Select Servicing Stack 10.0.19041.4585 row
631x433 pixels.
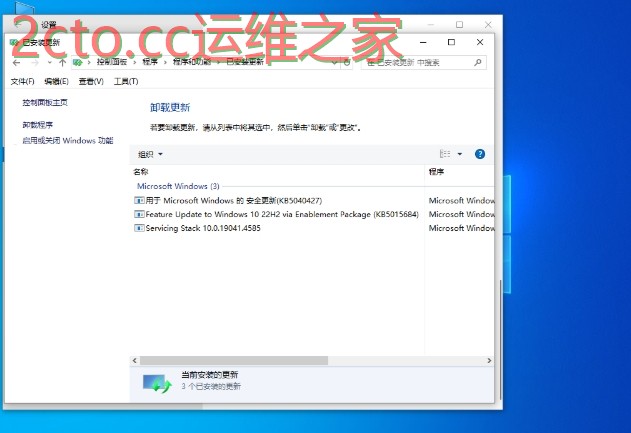pyautogui.click(x=313, y=228)
